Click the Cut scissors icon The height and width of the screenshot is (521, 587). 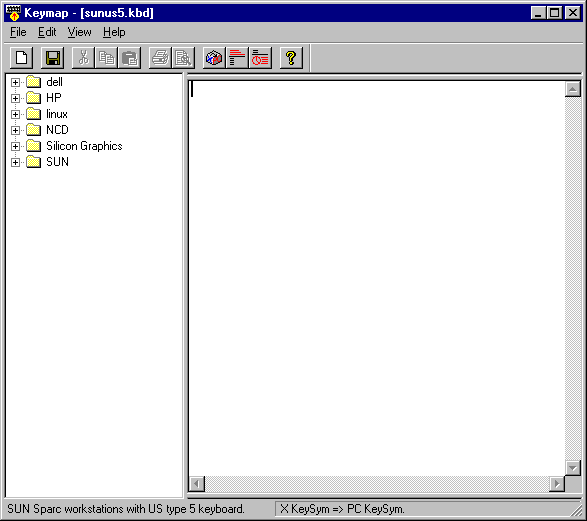pos(83,58)
